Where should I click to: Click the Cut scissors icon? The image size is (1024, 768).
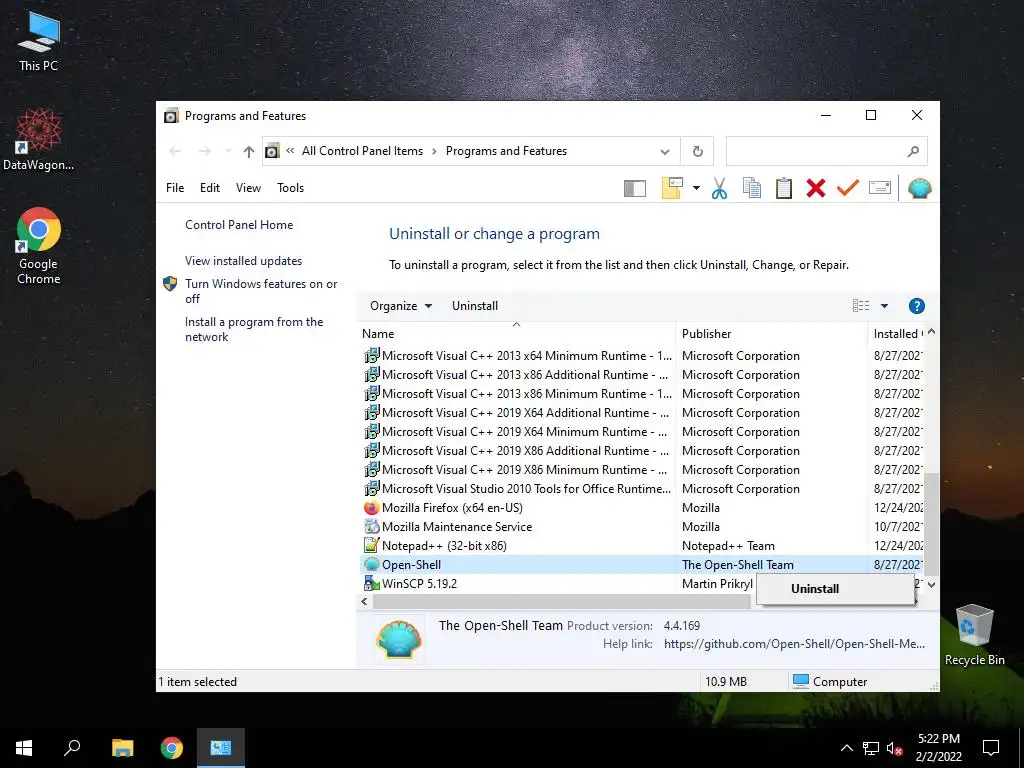coord(719,188)
